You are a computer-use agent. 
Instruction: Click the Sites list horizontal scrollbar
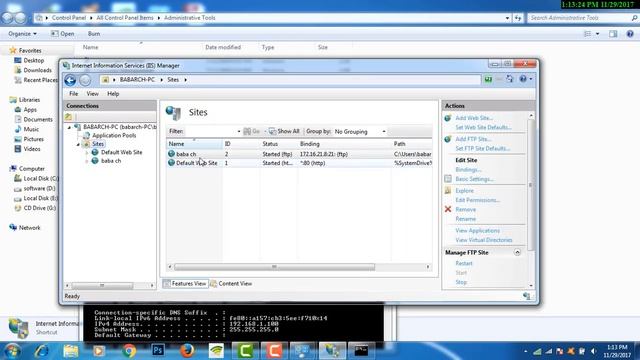(x=274, y=267)
